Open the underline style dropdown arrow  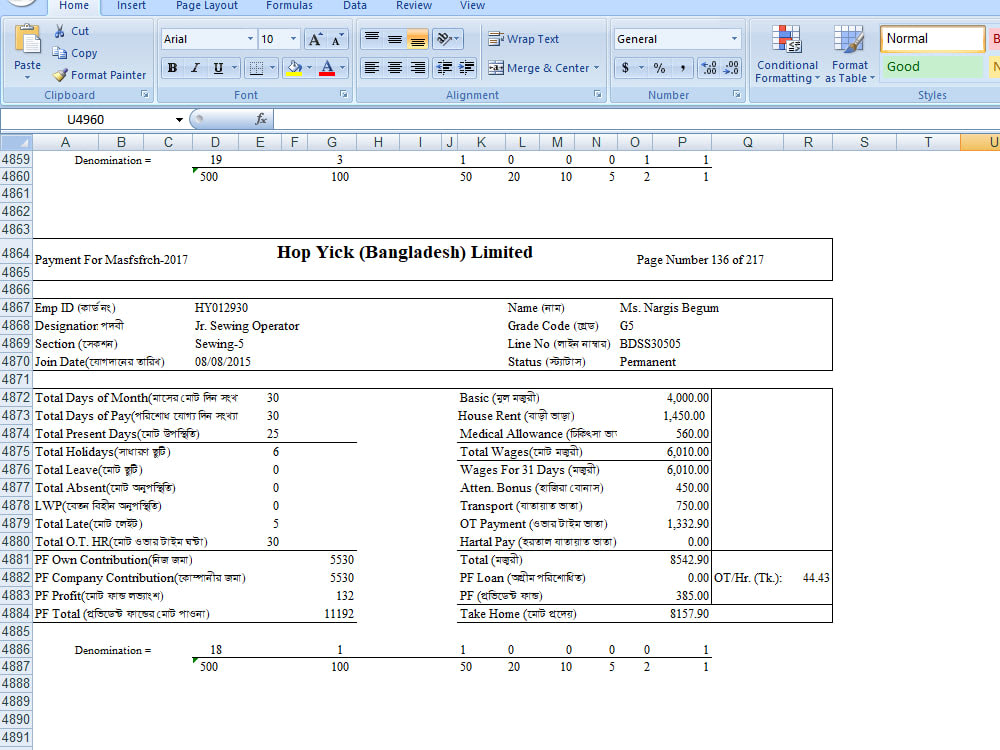(235, 68)
